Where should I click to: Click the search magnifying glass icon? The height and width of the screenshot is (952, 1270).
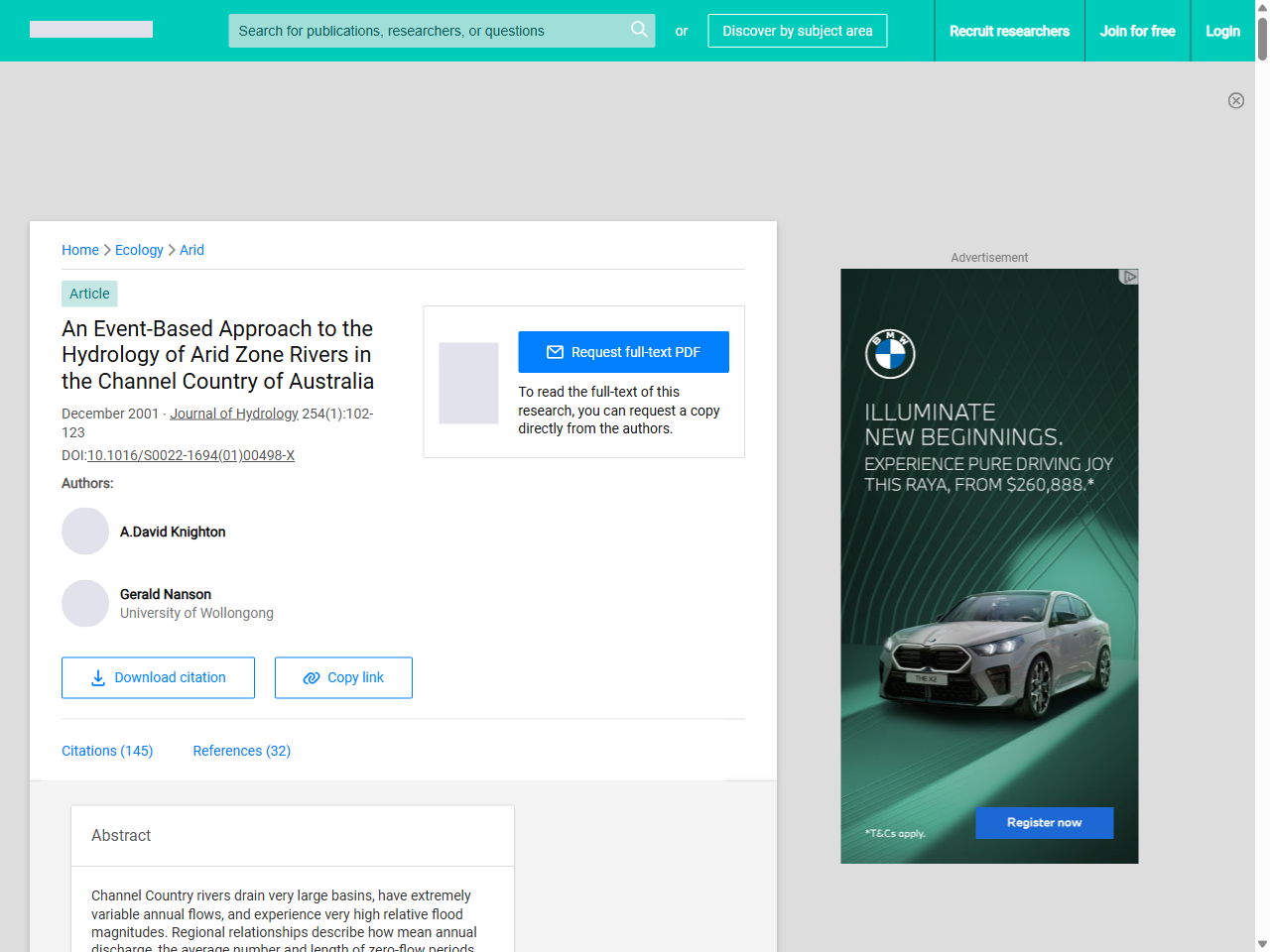[x=639, y=30]
